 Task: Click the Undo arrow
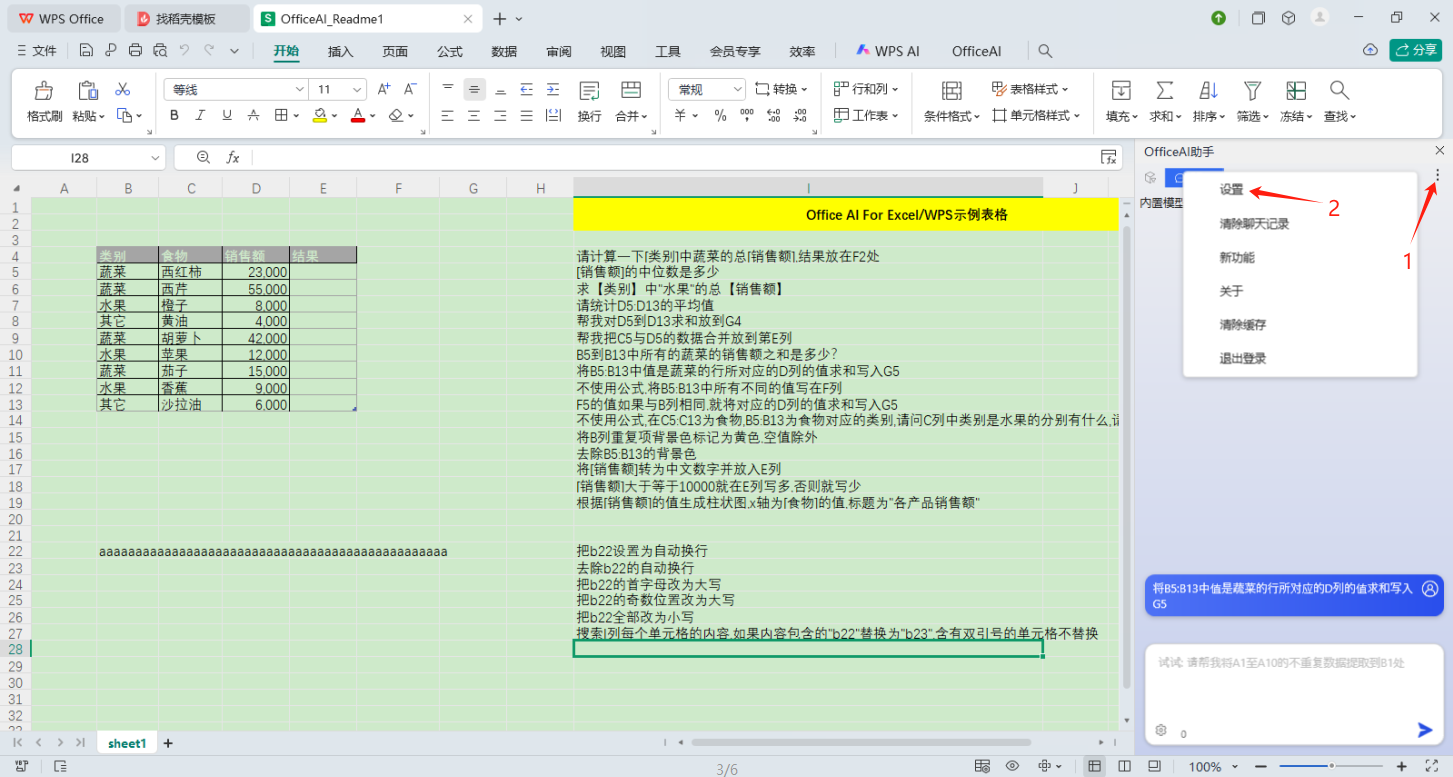tap(184, 50)
